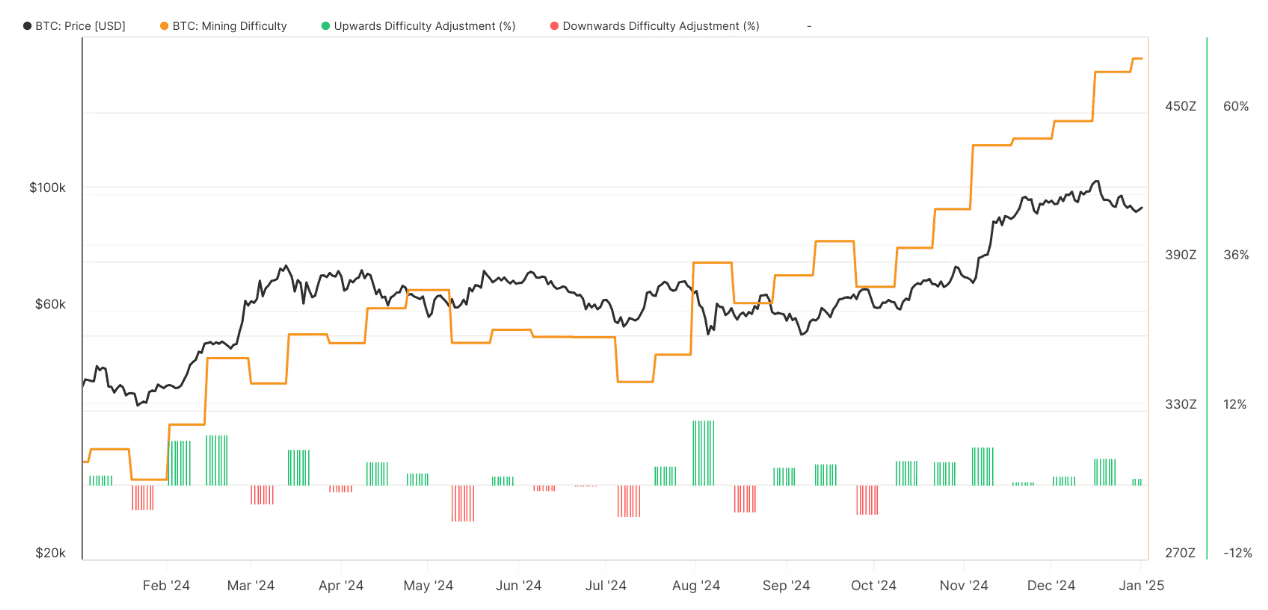Image resolution: width=1268 pixels, height=610 pixels.
Task: Toggle the BTC: Price [USD] series label
Action: coord(80,26)
